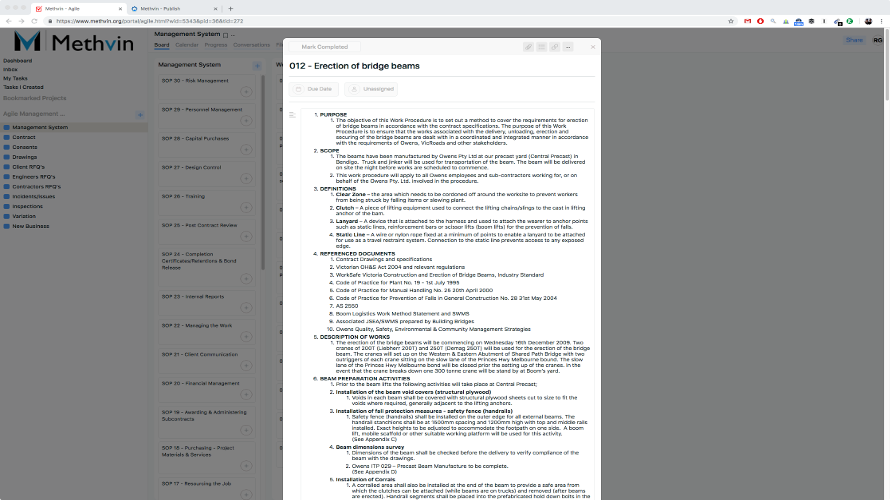Open Drawings project in sidebar
The height and width of the screenshot is (500, 890).
click(25, 156)
